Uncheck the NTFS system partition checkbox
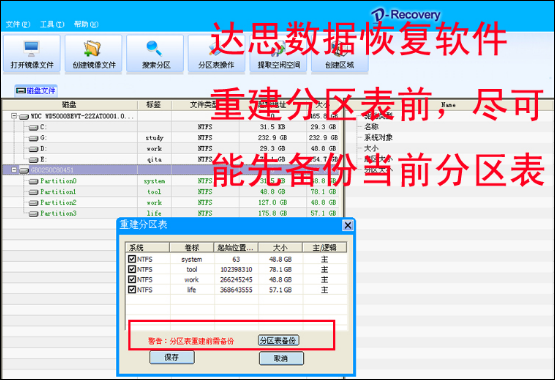 (x=132, y=259)
